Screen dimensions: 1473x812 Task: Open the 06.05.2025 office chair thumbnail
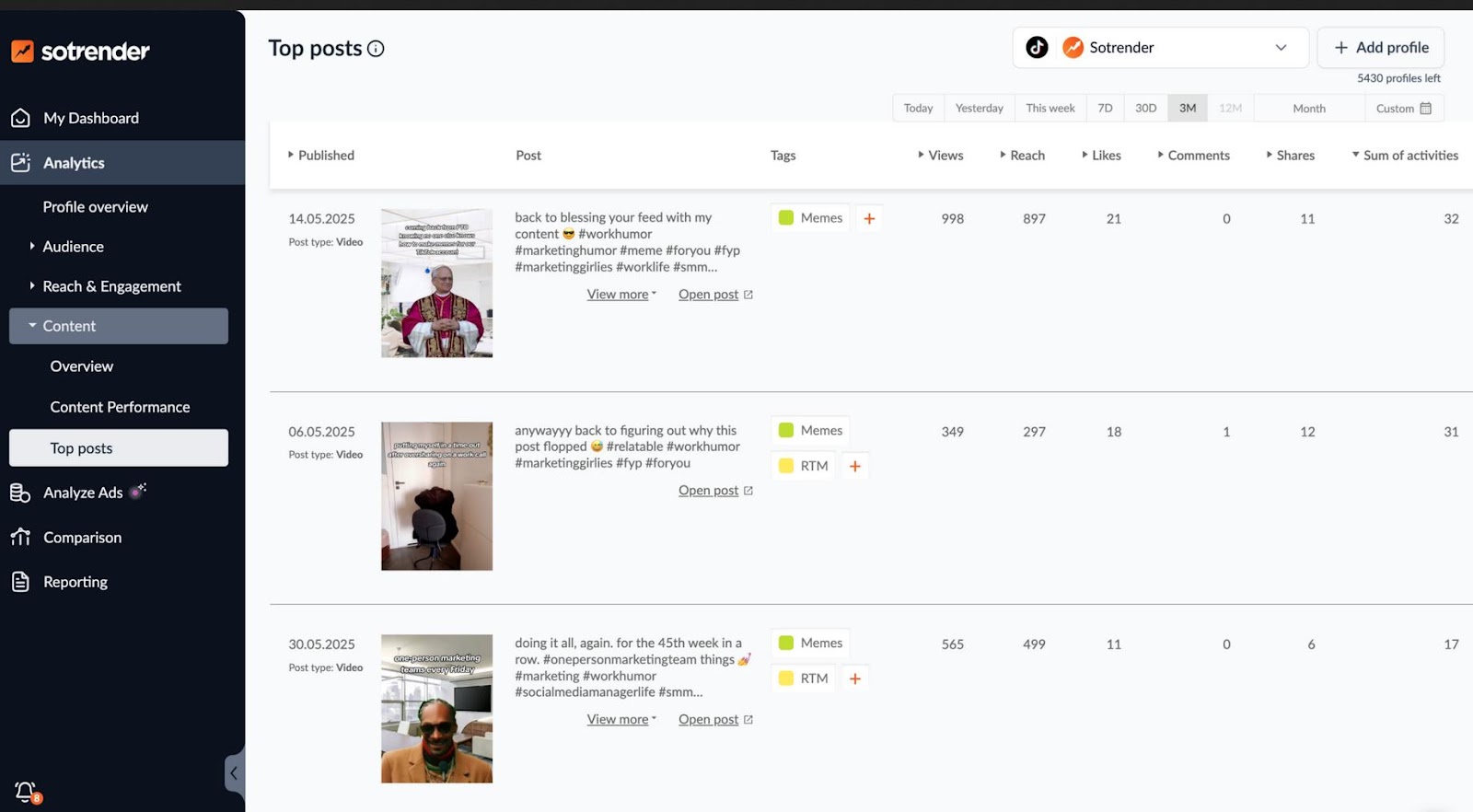(437, 496)
